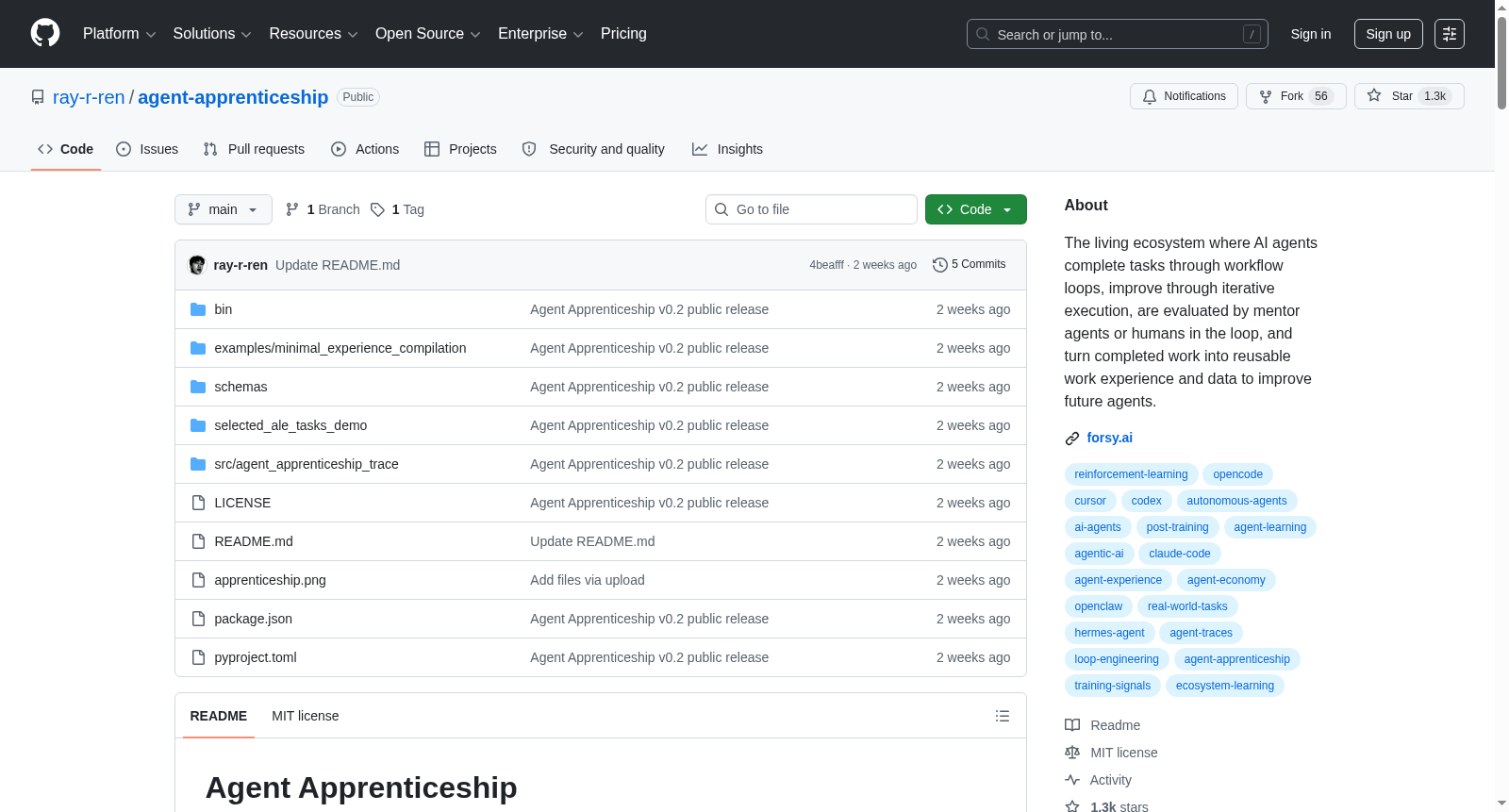This screenshot has width=1509, height=812.
Task: Click the LICENSE file icon
Action: (x=198, y=503)
